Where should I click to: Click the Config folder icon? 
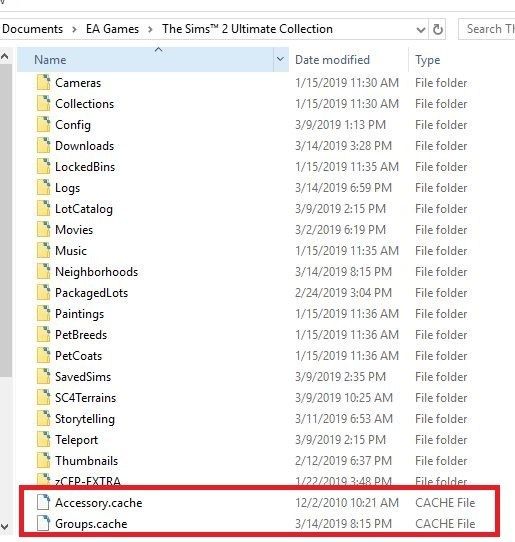click(43, 125)
